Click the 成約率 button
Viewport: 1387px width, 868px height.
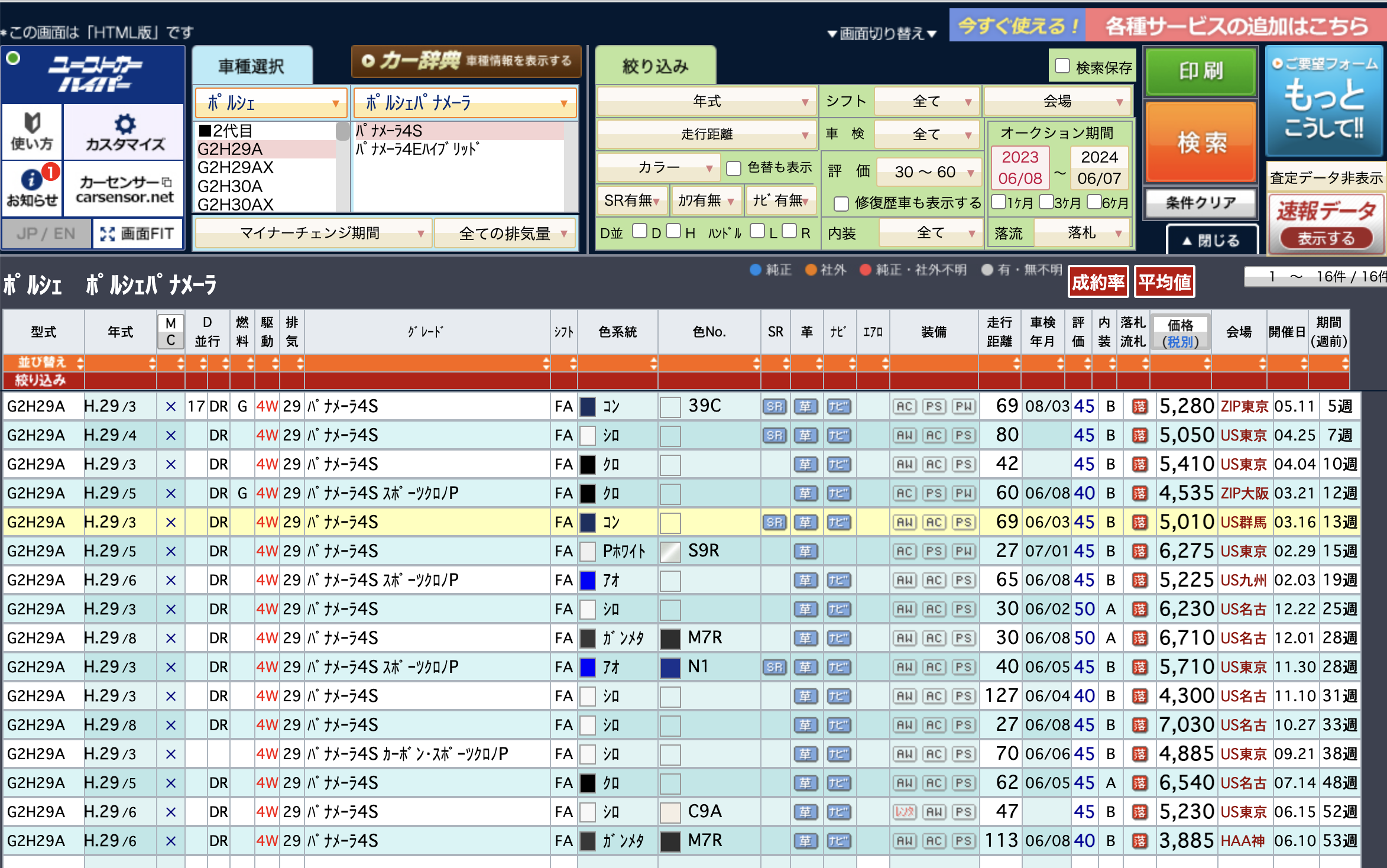1098,282
